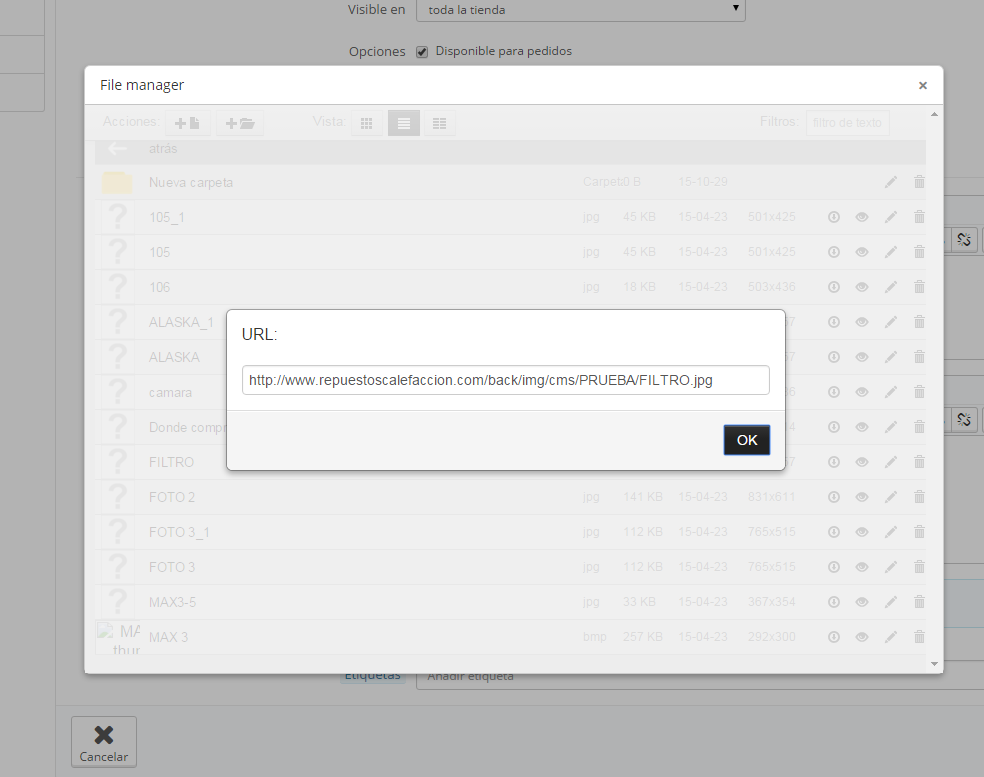Delete Nueva carpeta with trash icon
Viewport: 984px width, 777px height.
(x=919, y=182)
